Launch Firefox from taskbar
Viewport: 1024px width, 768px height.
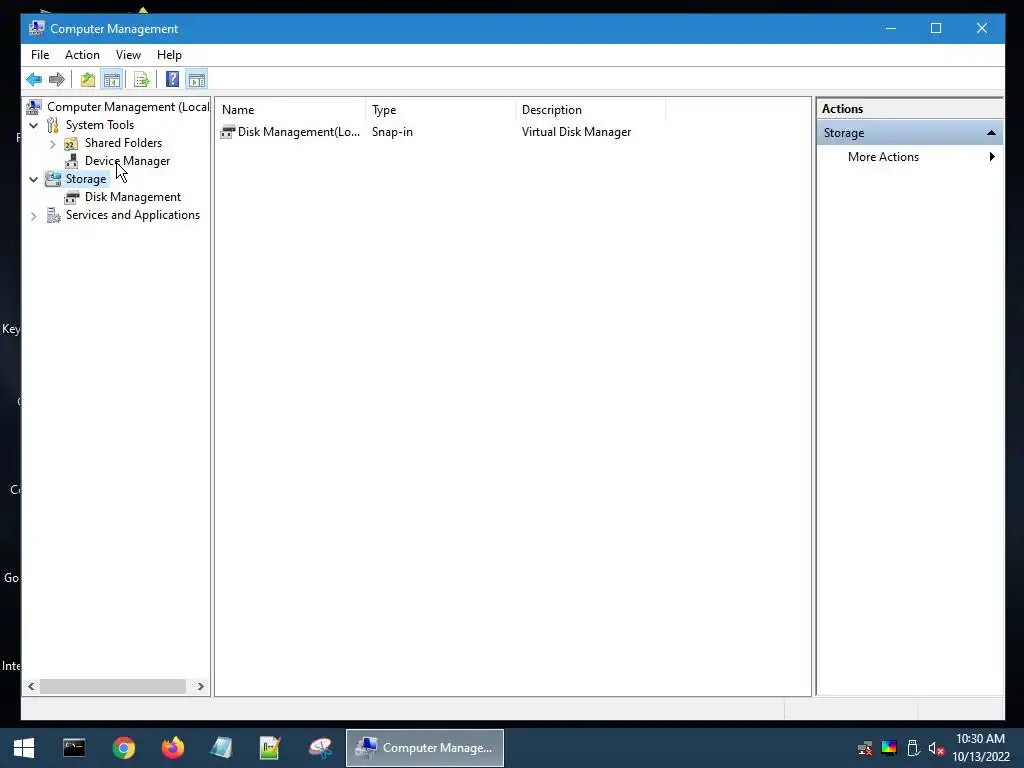tap(172, 748)
